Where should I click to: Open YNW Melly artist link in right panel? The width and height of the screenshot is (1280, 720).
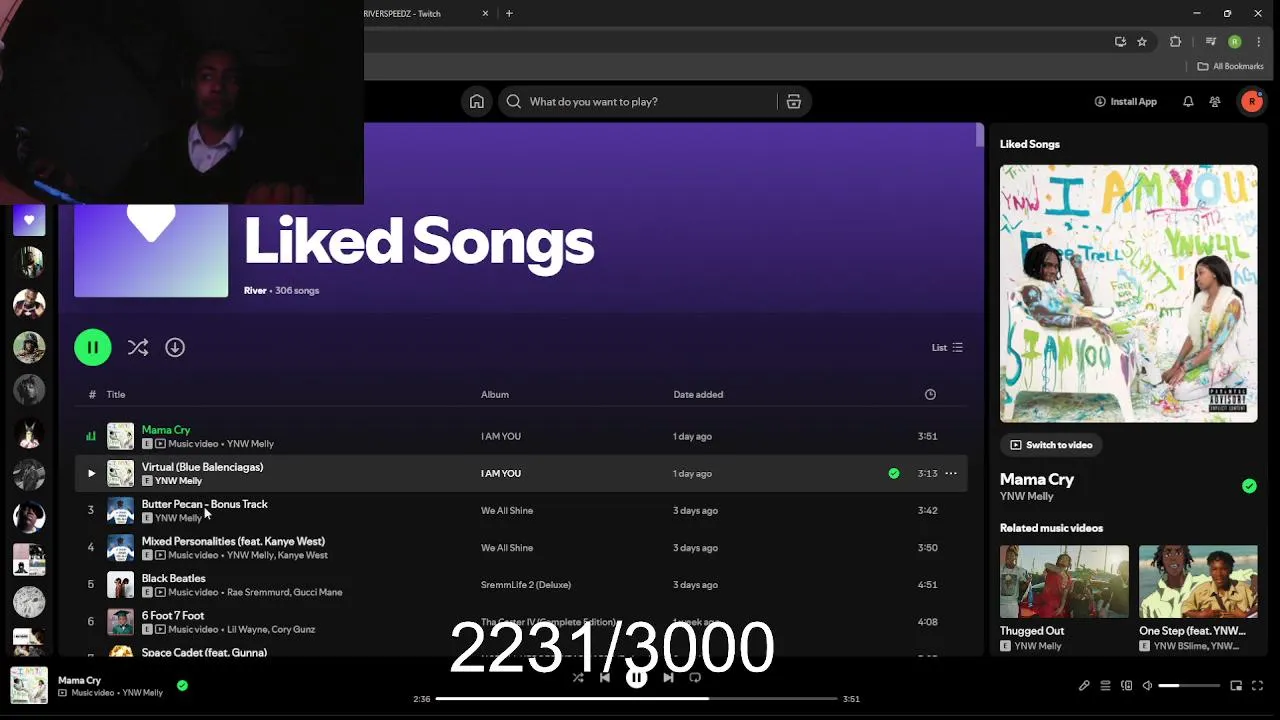1027,496
